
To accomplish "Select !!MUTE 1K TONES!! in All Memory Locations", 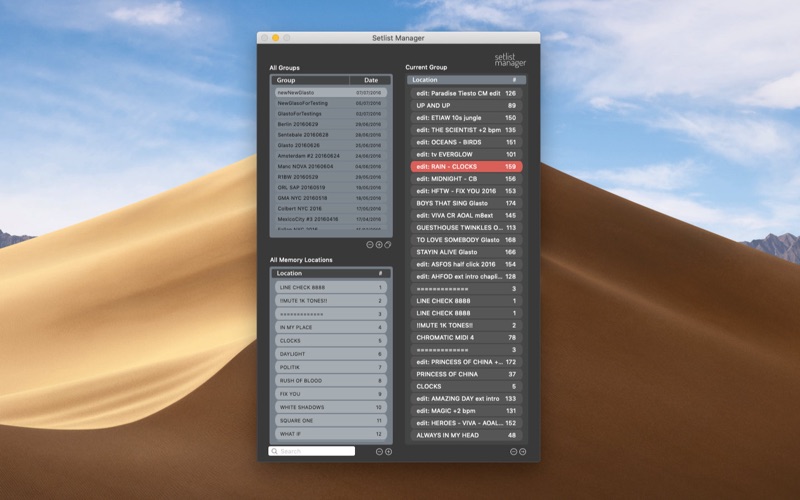I will 331,301.
